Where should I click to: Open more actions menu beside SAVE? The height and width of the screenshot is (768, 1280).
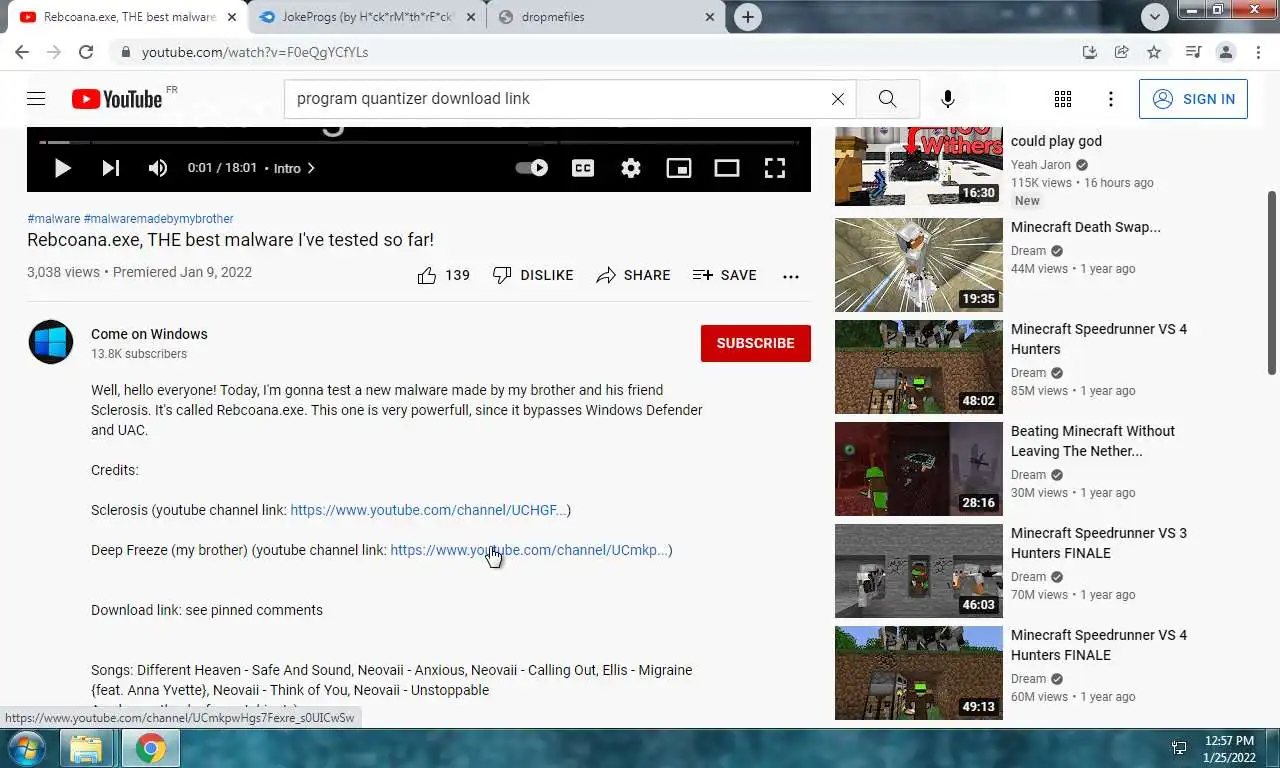791,276
